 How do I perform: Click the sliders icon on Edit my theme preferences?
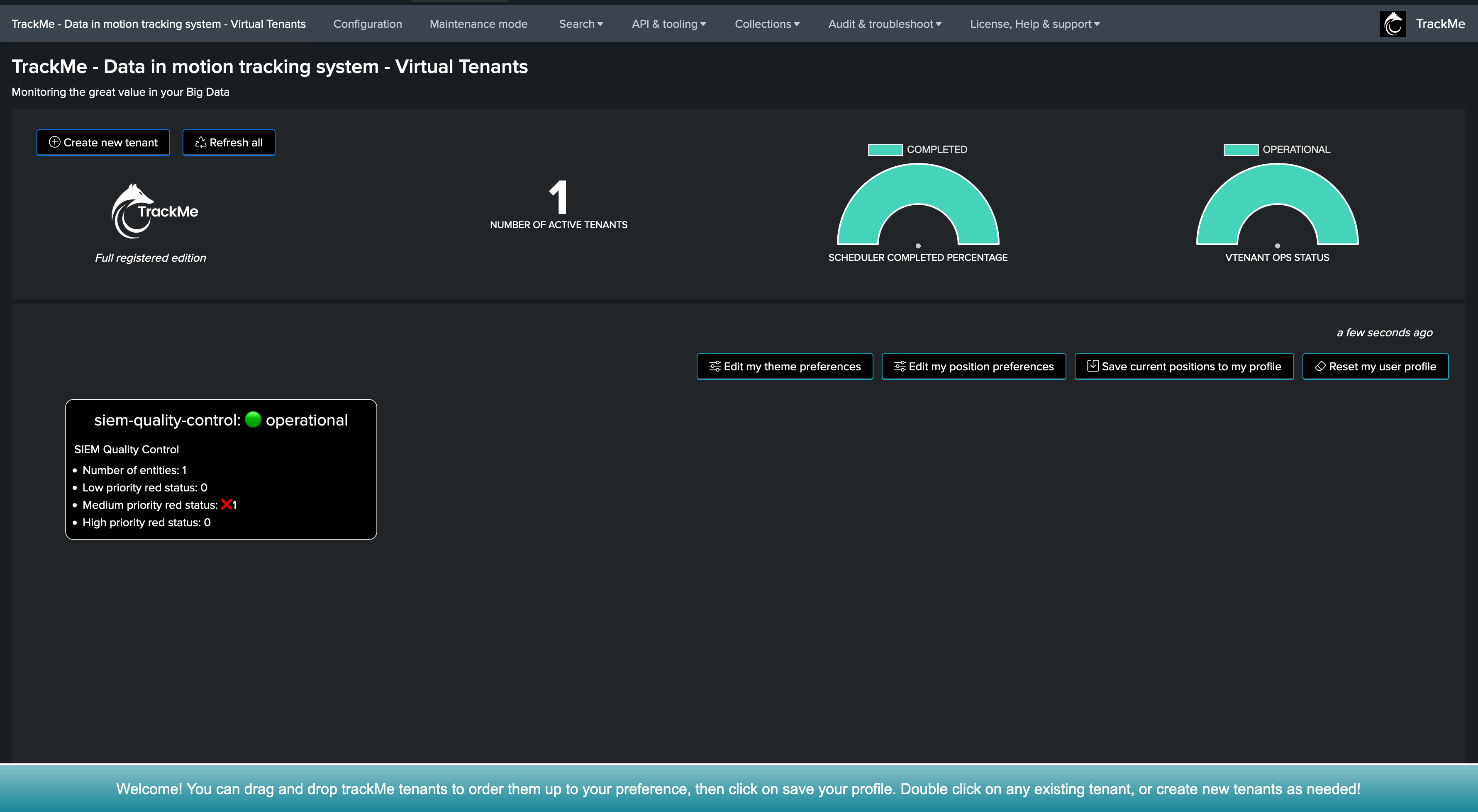pyautogui.click(x=715, y=367)
